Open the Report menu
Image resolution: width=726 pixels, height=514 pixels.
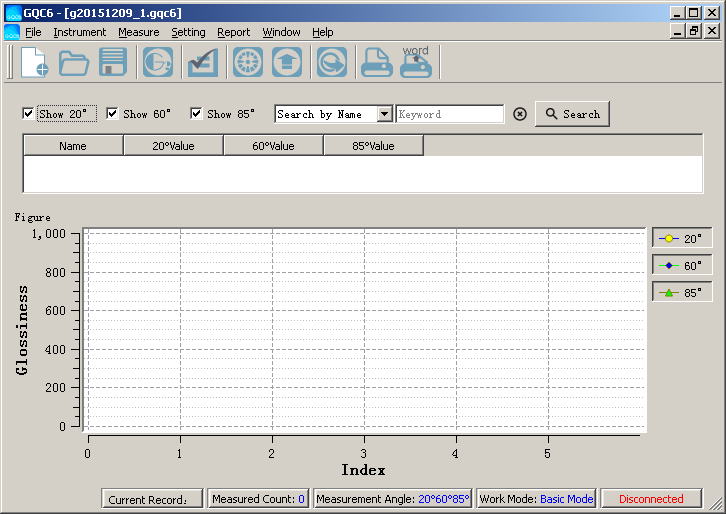tap(233, 32)
